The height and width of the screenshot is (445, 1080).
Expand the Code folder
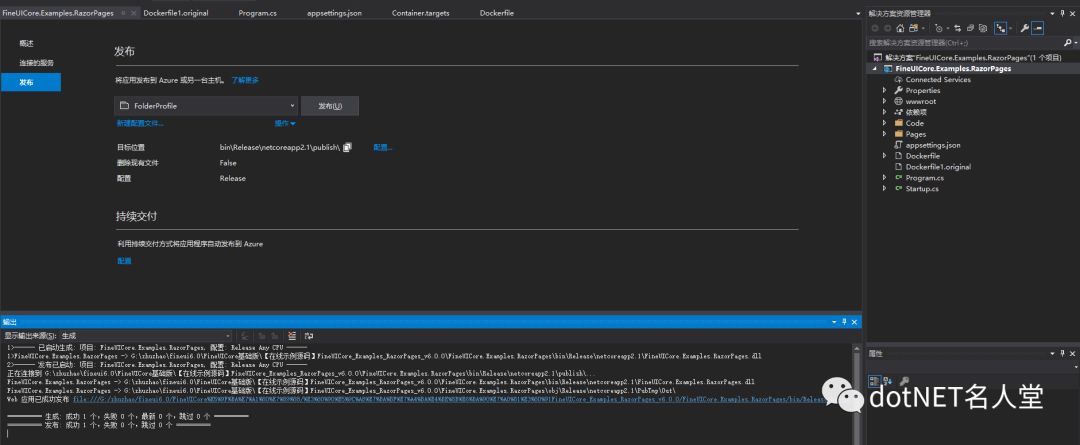[885, 123]
